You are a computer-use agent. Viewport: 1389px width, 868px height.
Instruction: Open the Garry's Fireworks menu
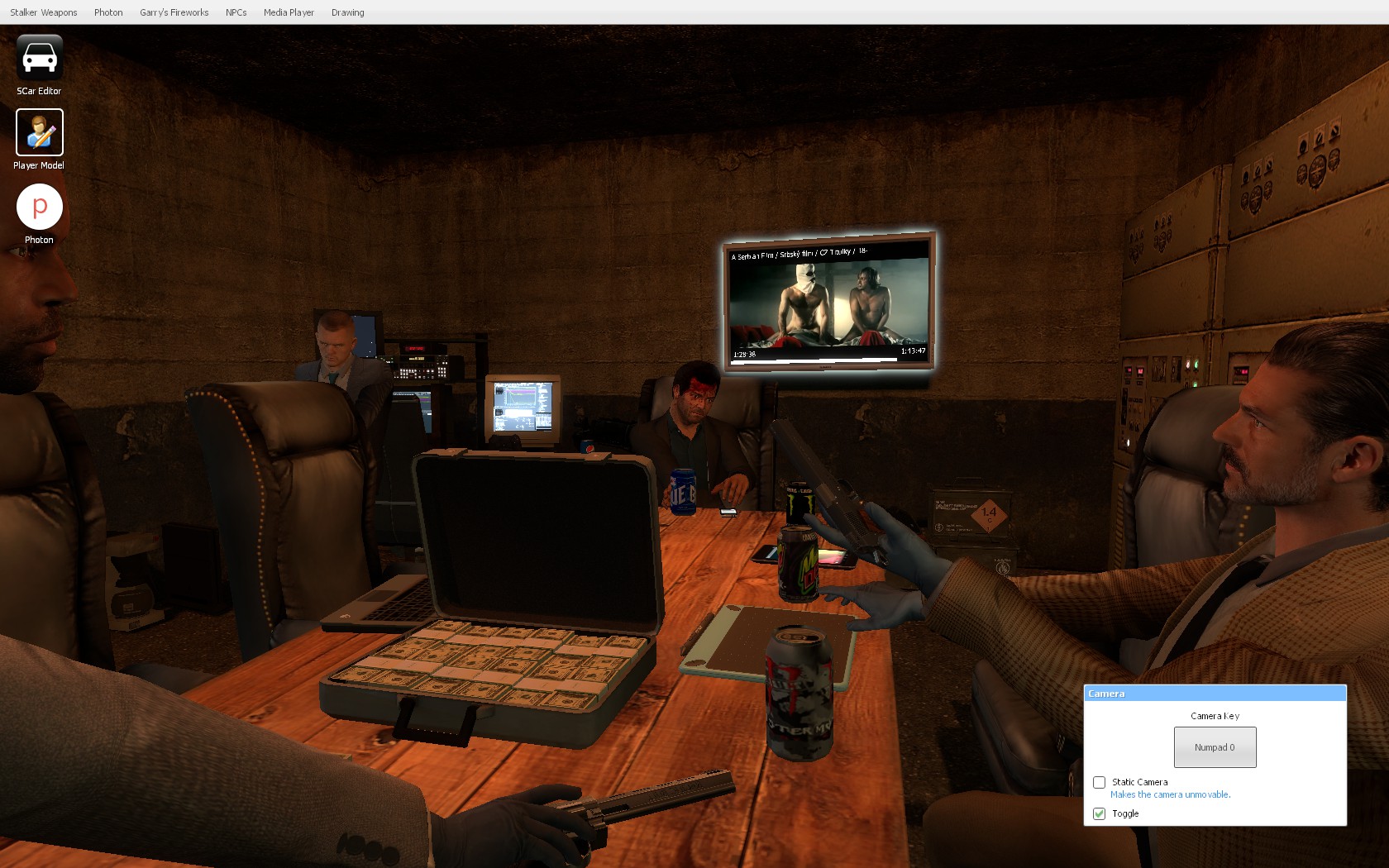coord(174,12)
